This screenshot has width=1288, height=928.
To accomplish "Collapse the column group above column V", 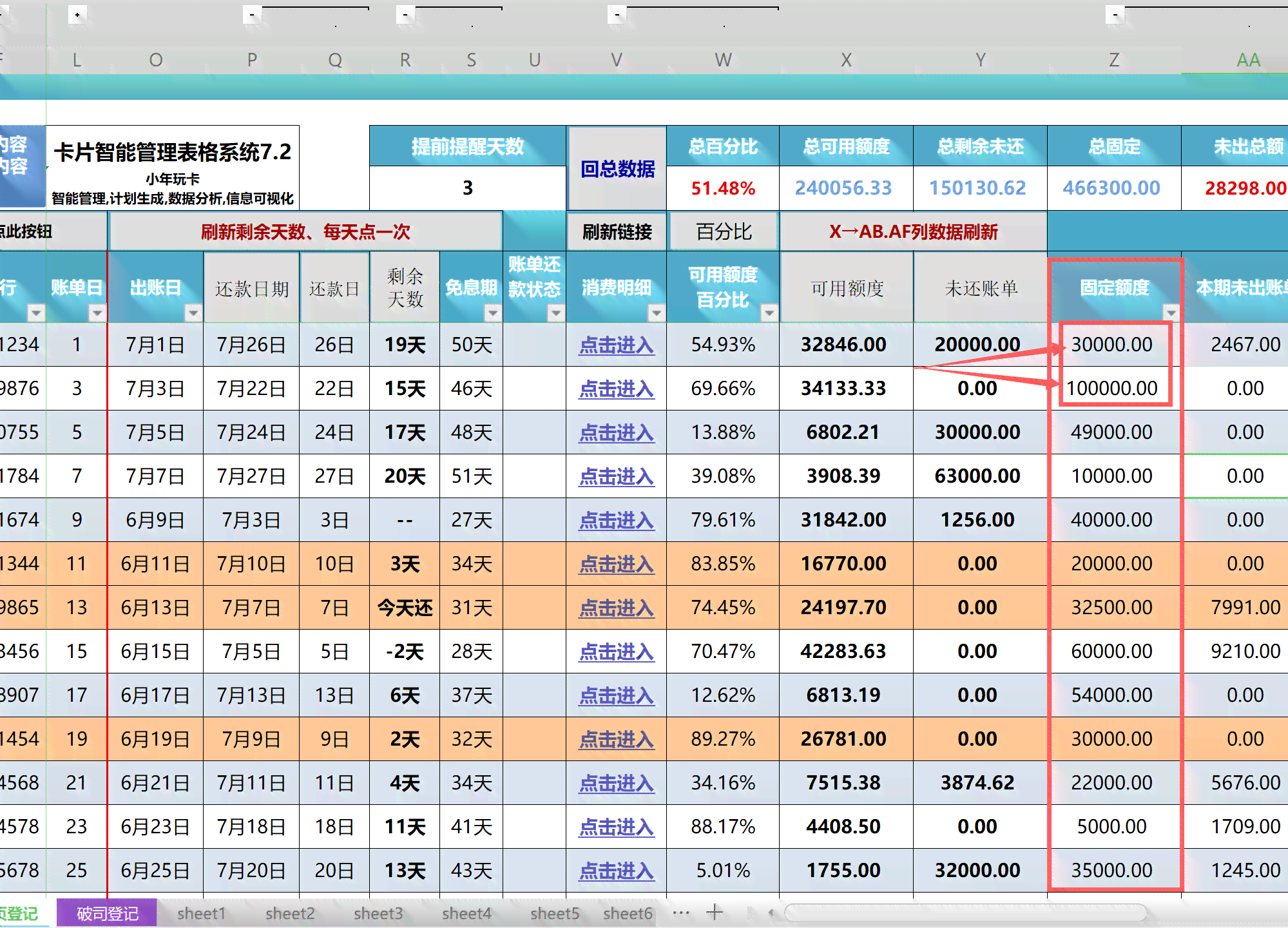I will click(x=617, y=15).
